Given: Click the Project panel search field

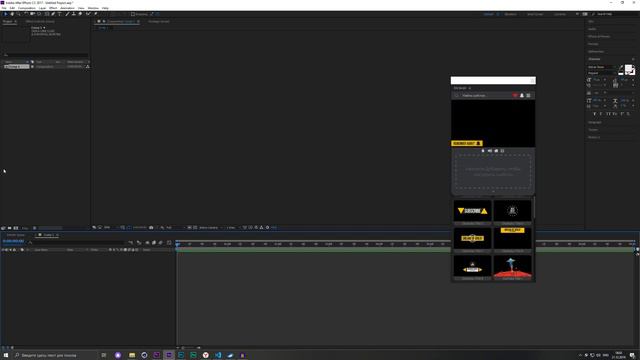Looking at the screenshot, I should pyautogui.click(x=45, y=55).
